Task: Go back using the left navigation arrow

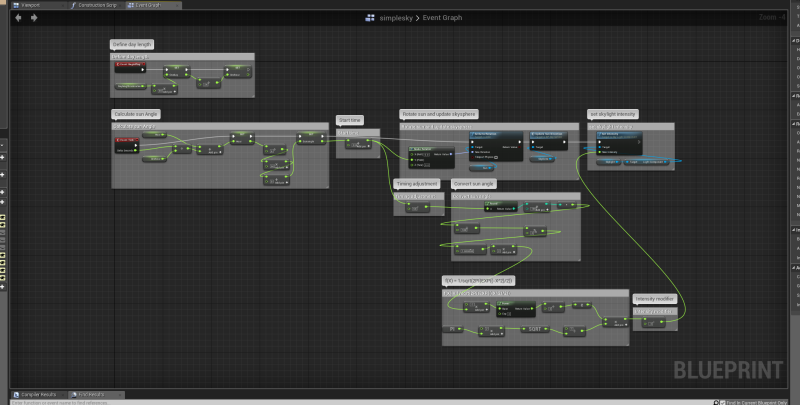Action: tap(18, 18)
